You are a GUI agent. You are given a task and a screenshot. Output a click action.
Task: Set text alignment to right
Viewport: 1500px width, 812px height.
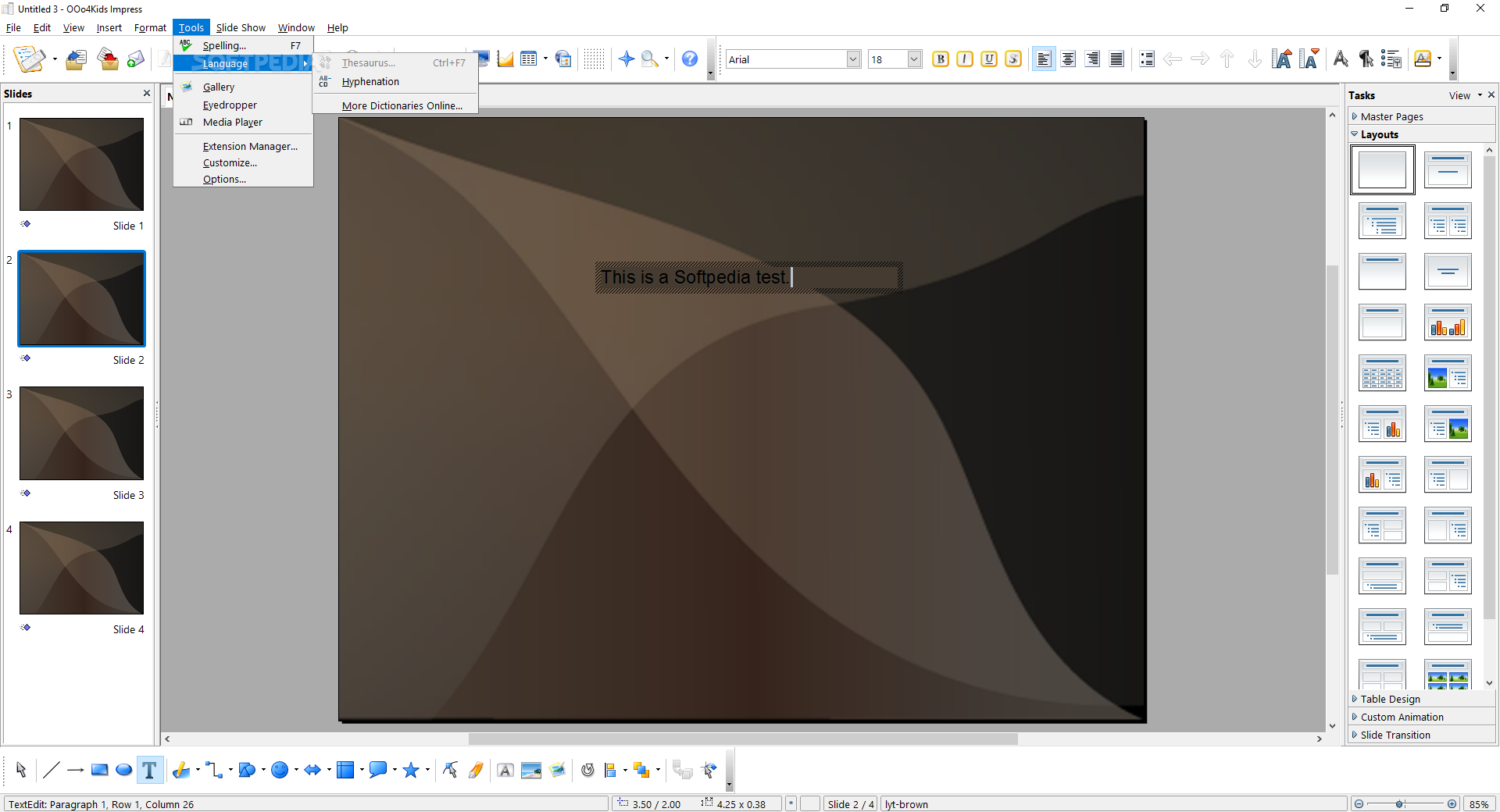(x=1092, y=59)
